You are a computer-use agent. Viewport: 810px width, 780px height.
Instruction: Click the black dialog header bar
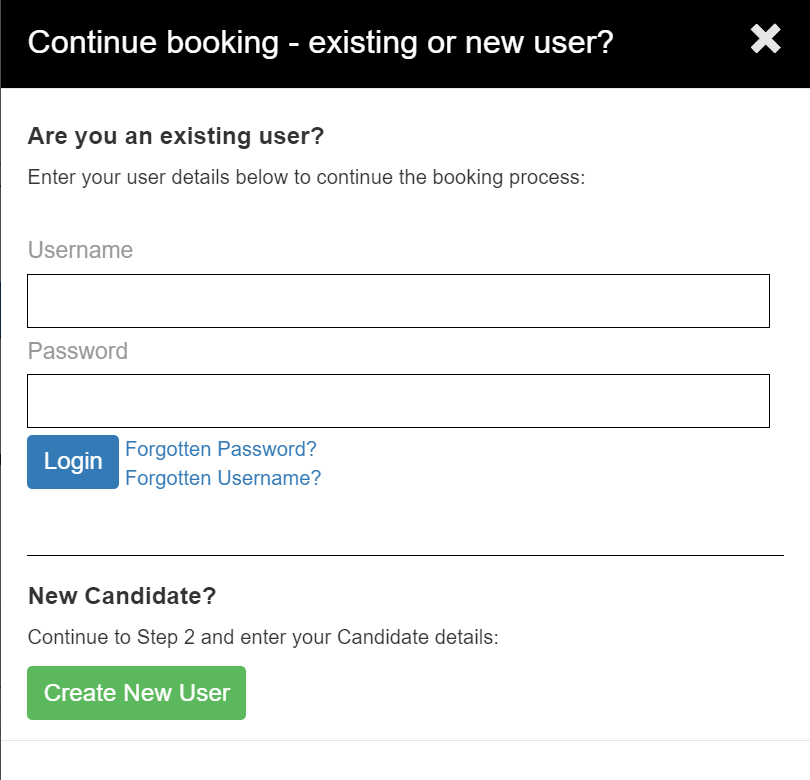click(x=680, y=44)
